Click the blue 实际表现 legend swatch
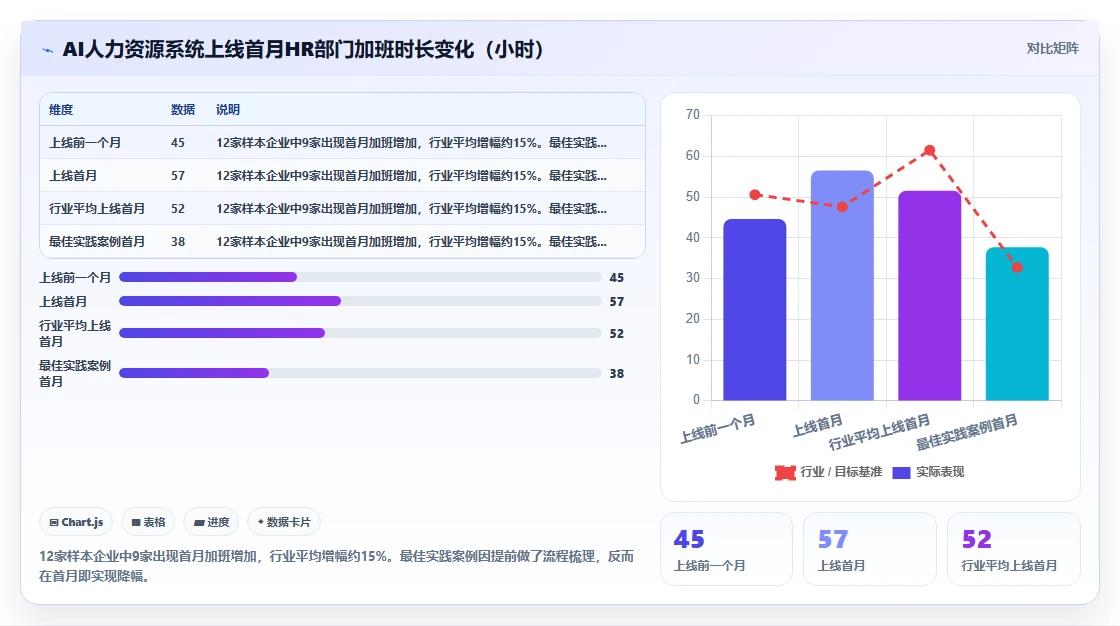 pyautogui.click(x=901, y=472)
